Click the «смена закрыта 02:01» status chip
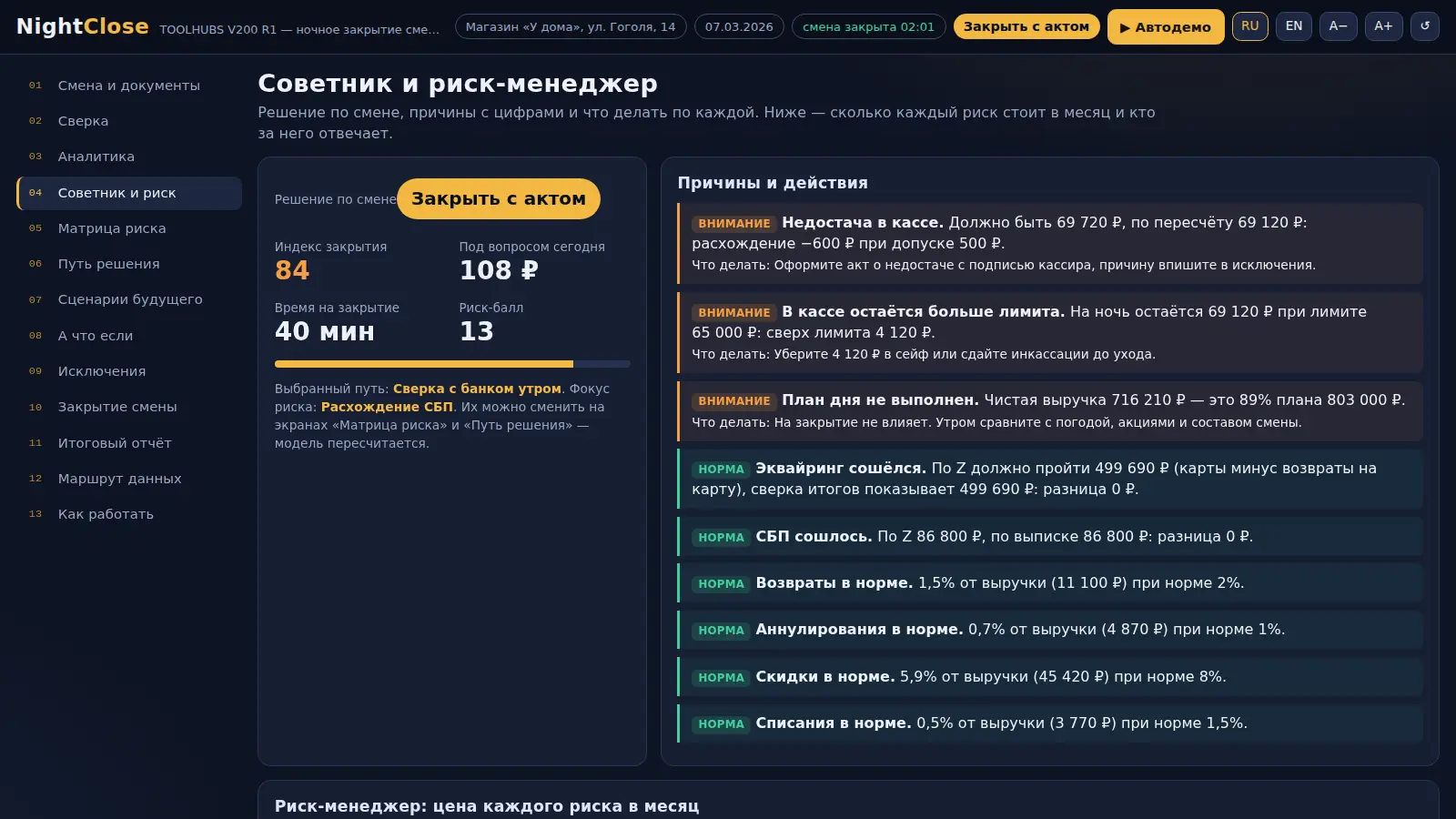1456x819 pixels. (x=869, y=26)
